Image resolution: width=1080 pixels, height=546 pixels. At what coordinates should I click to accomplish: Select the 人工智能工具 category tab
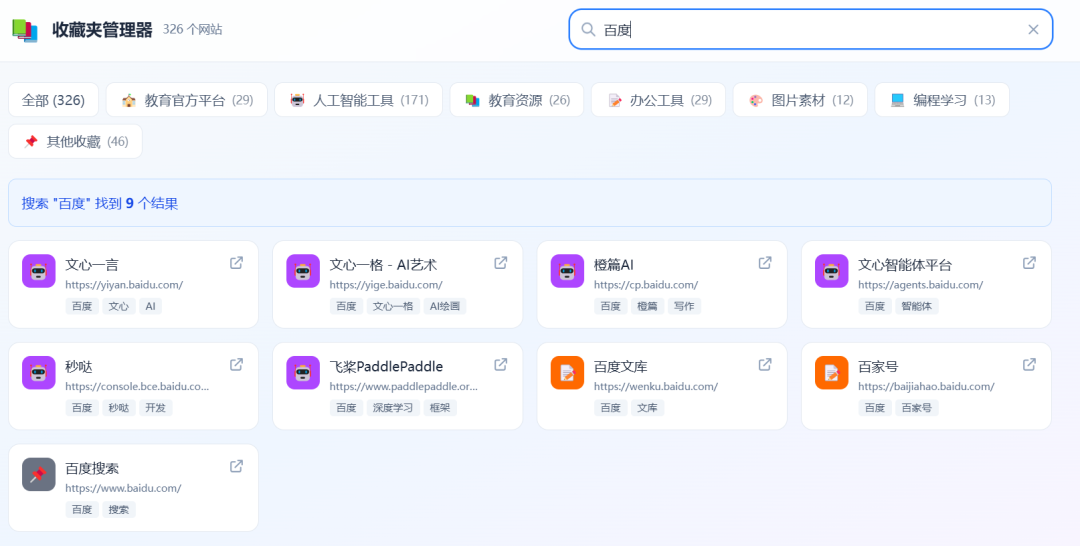click(358, 101)
